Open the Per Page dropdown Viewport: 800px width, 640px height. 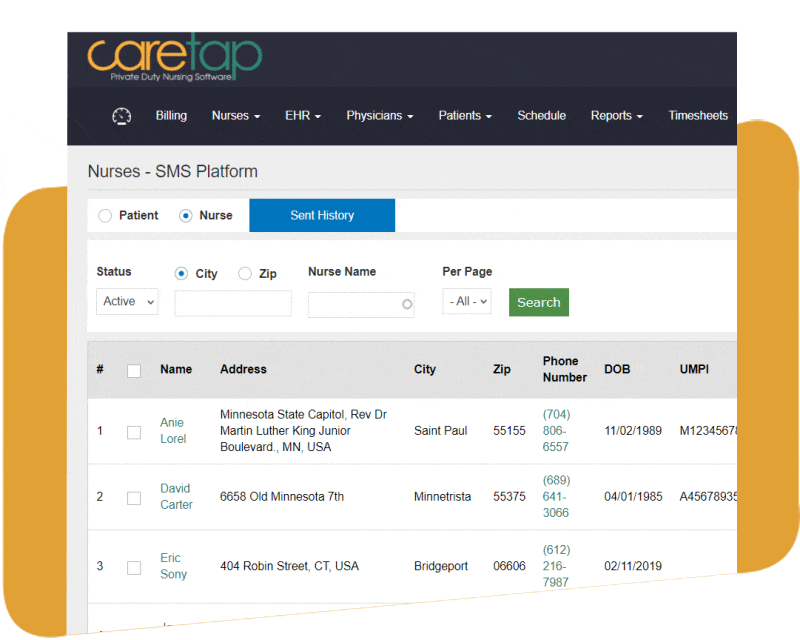(467, 301)
